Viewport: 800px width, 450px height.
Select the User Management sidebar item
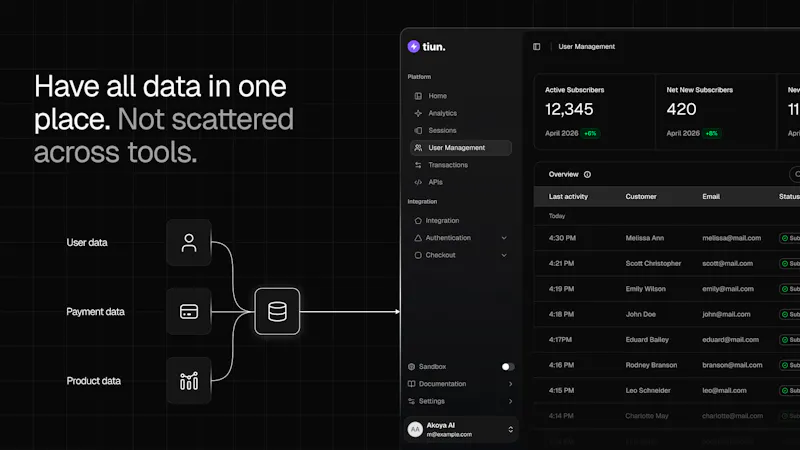coord(461,148)
